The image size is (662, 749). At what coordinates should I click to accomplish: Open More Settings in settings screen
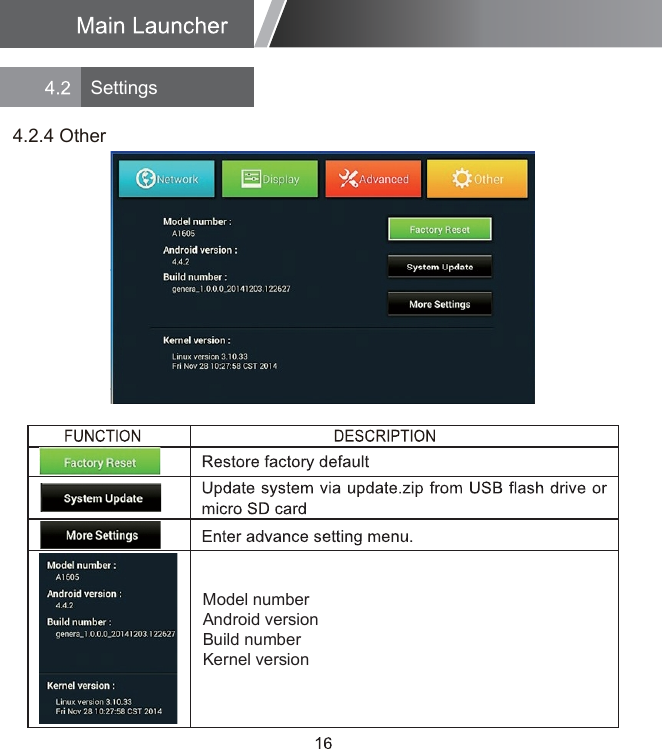click(x=439, y=304)
